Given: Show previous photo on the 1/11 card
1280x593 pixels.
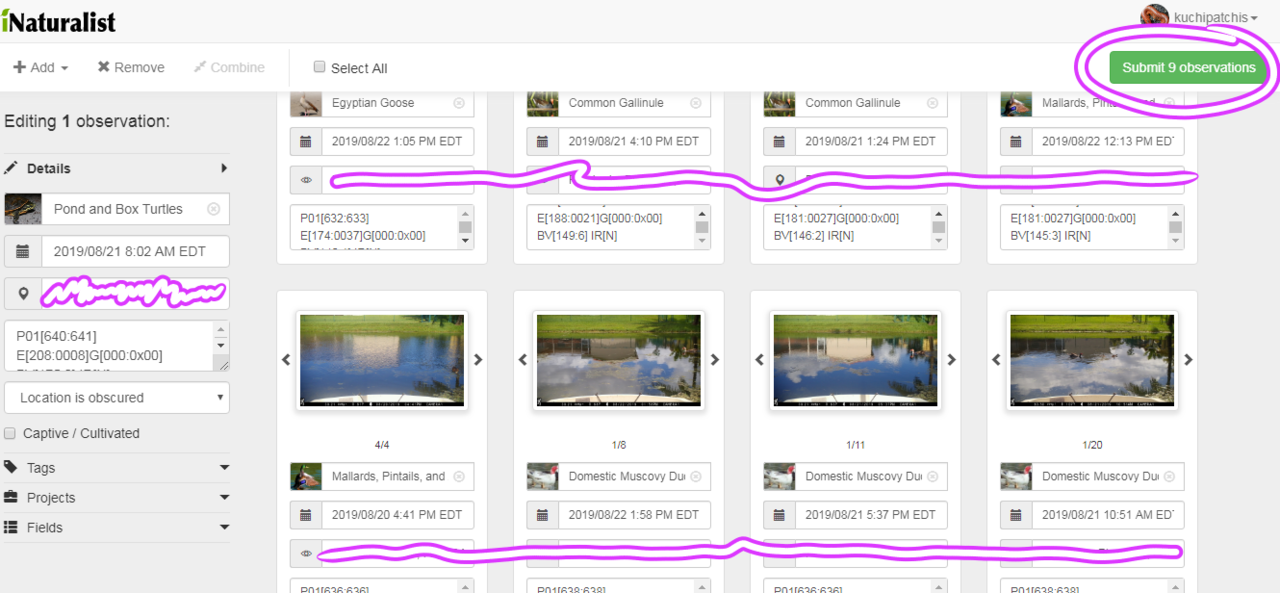Looking at the screenshot, I should [x=759, y=360].
